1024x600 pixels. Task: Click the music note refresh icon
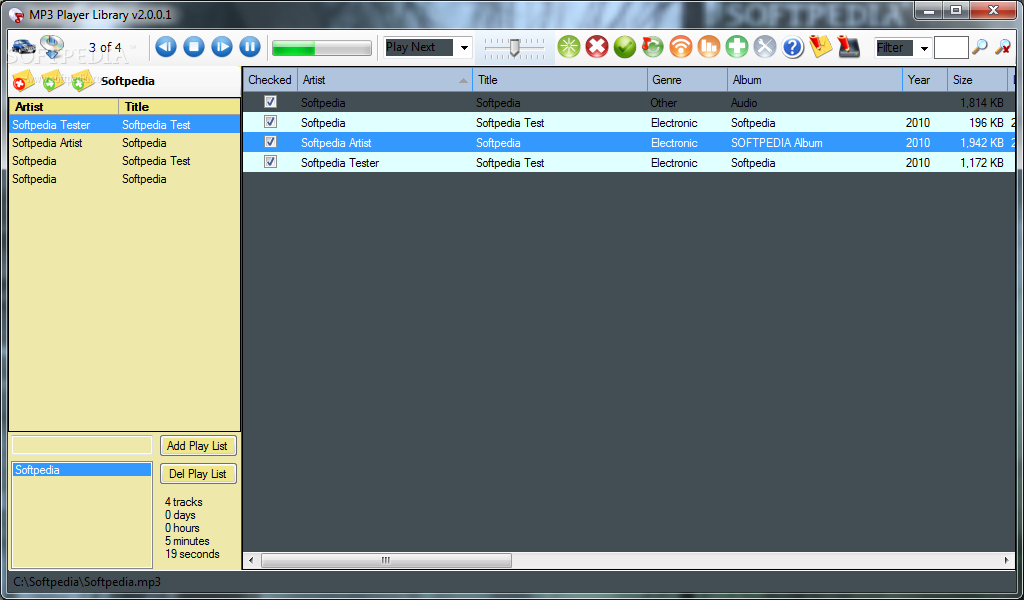[x=652, y=47]
